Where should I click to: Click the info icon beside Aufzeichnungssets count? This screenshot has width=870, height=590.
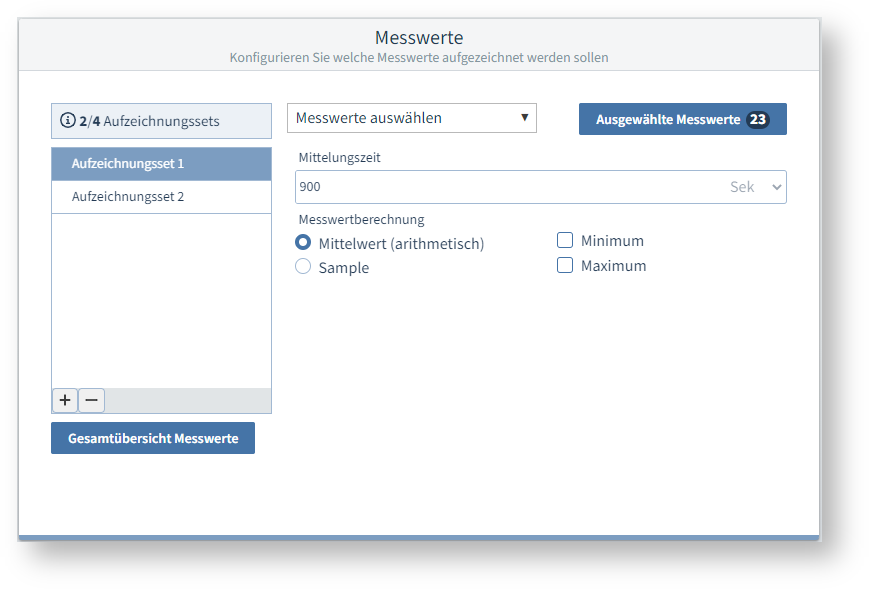pos(68,121)
